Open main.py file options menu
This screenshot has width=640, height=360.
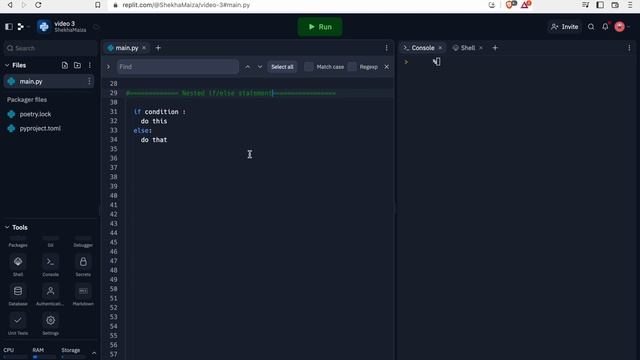click(x=89, y=81)
